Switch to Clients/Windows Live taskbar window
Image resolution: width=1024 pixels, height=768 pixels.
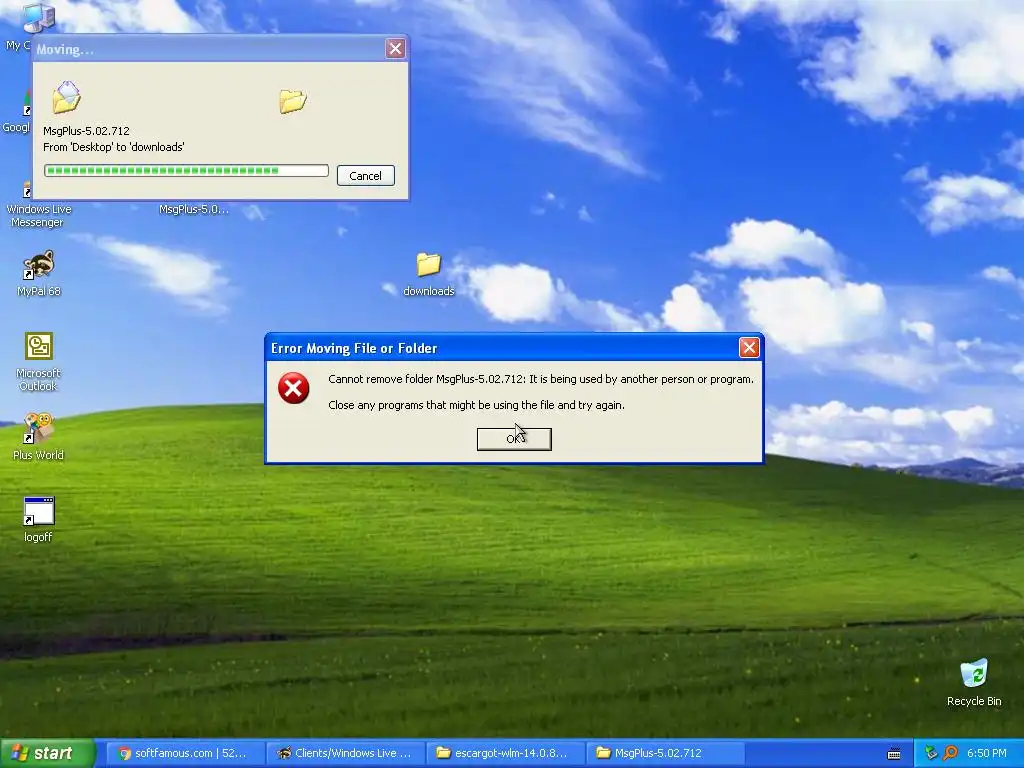pos(345,753)
